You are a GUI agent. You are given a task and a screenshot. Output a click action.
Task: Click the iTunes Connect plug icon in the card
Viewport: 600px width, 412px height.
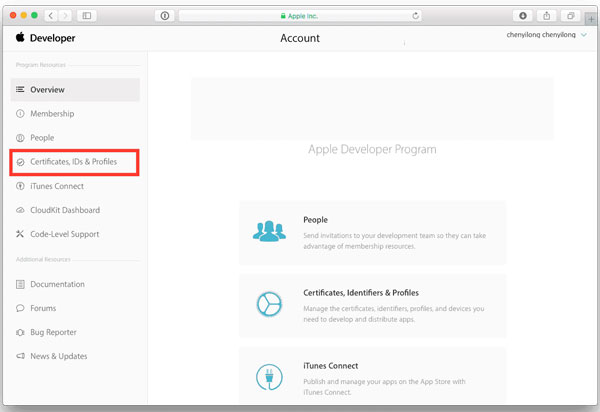coord(270,377)
